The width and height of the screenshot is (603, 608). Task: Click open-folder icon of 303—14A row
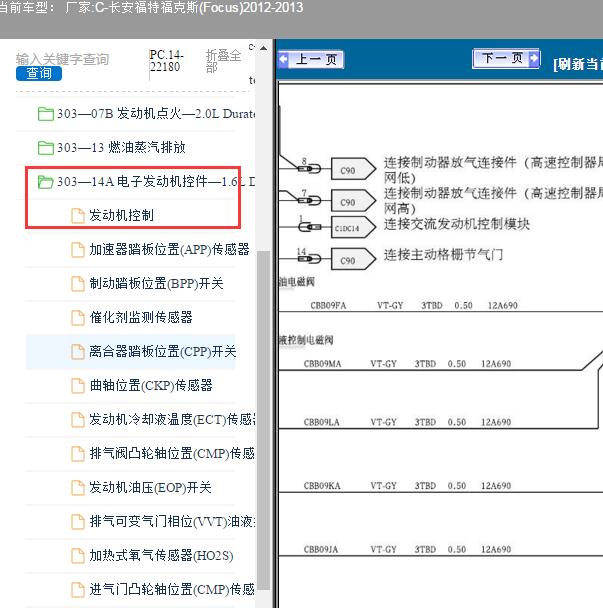(x=46, y=182)
